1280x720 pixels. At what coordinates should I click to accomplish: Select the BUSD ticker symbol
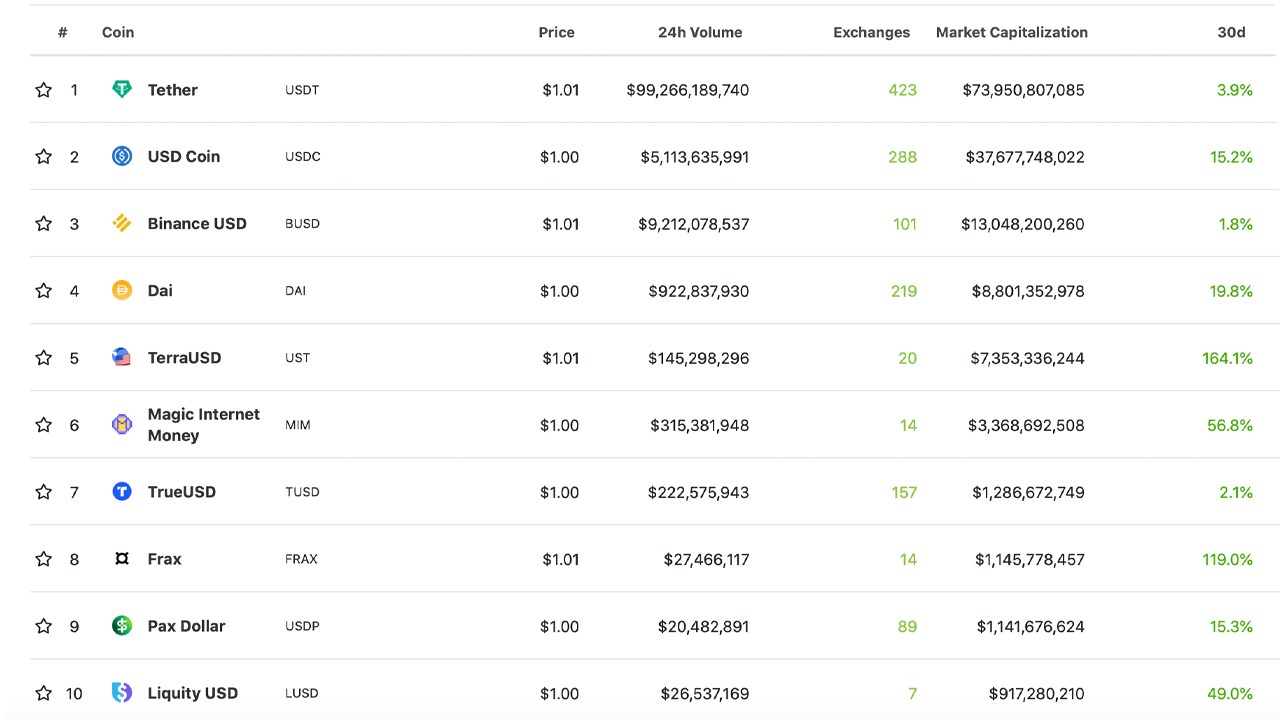pyautogui.click(x=302, y=224)
